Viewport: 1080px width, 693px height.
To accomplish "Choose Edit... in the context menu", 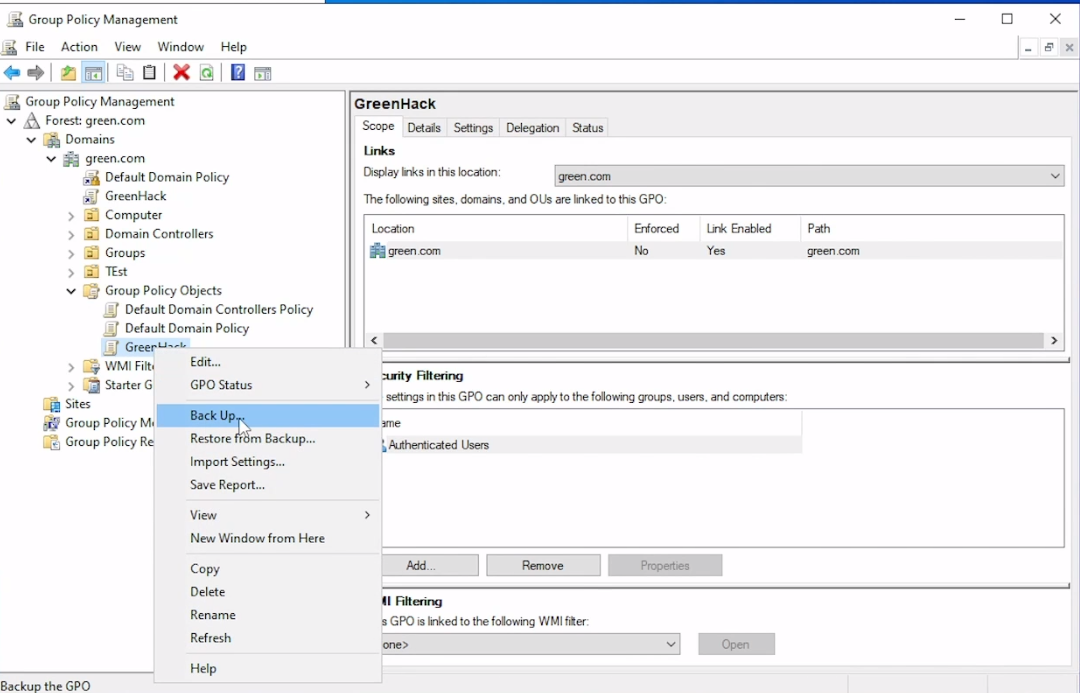I will [x=267, y=362].
